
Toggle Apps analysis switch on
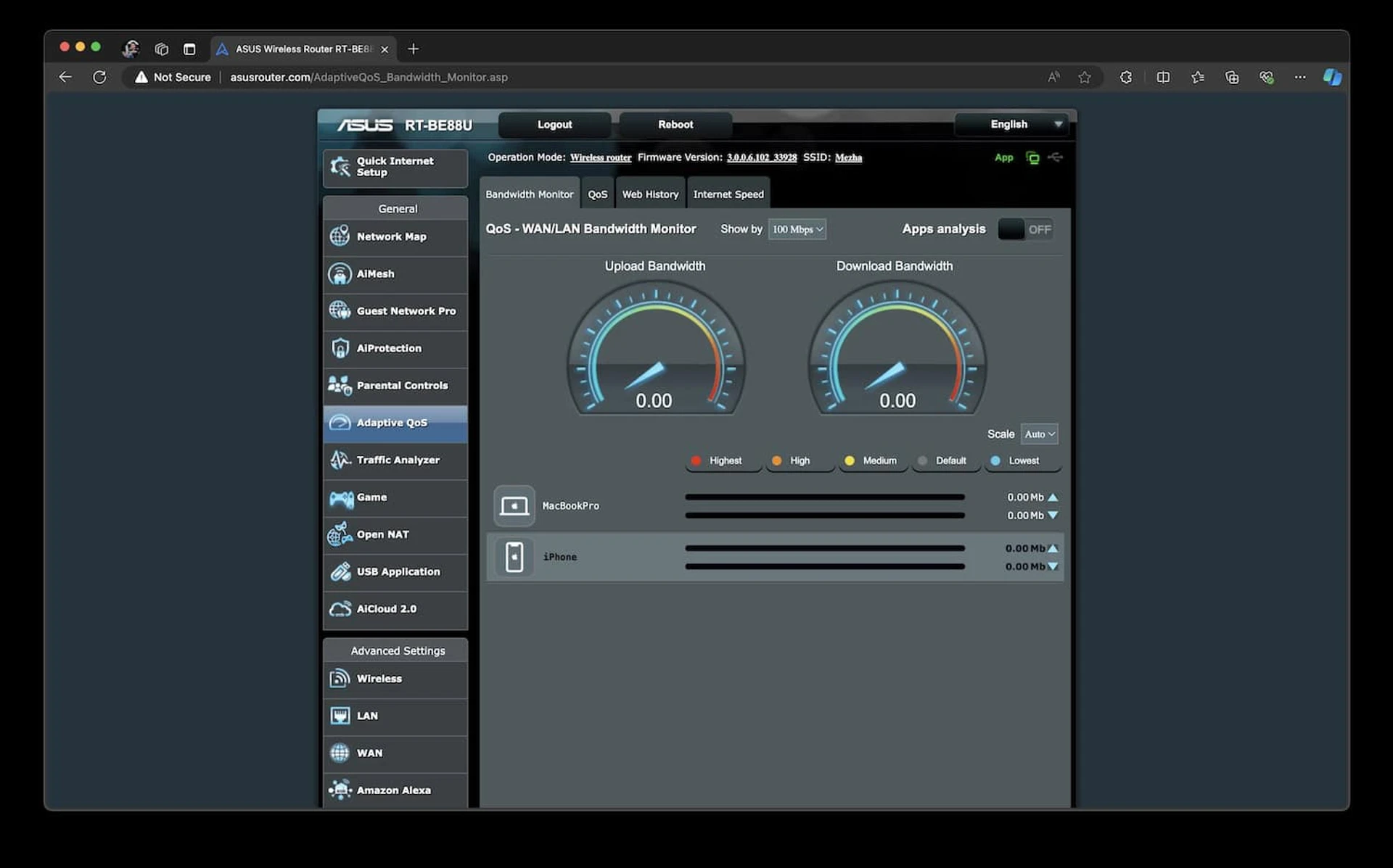[1025, 229]
